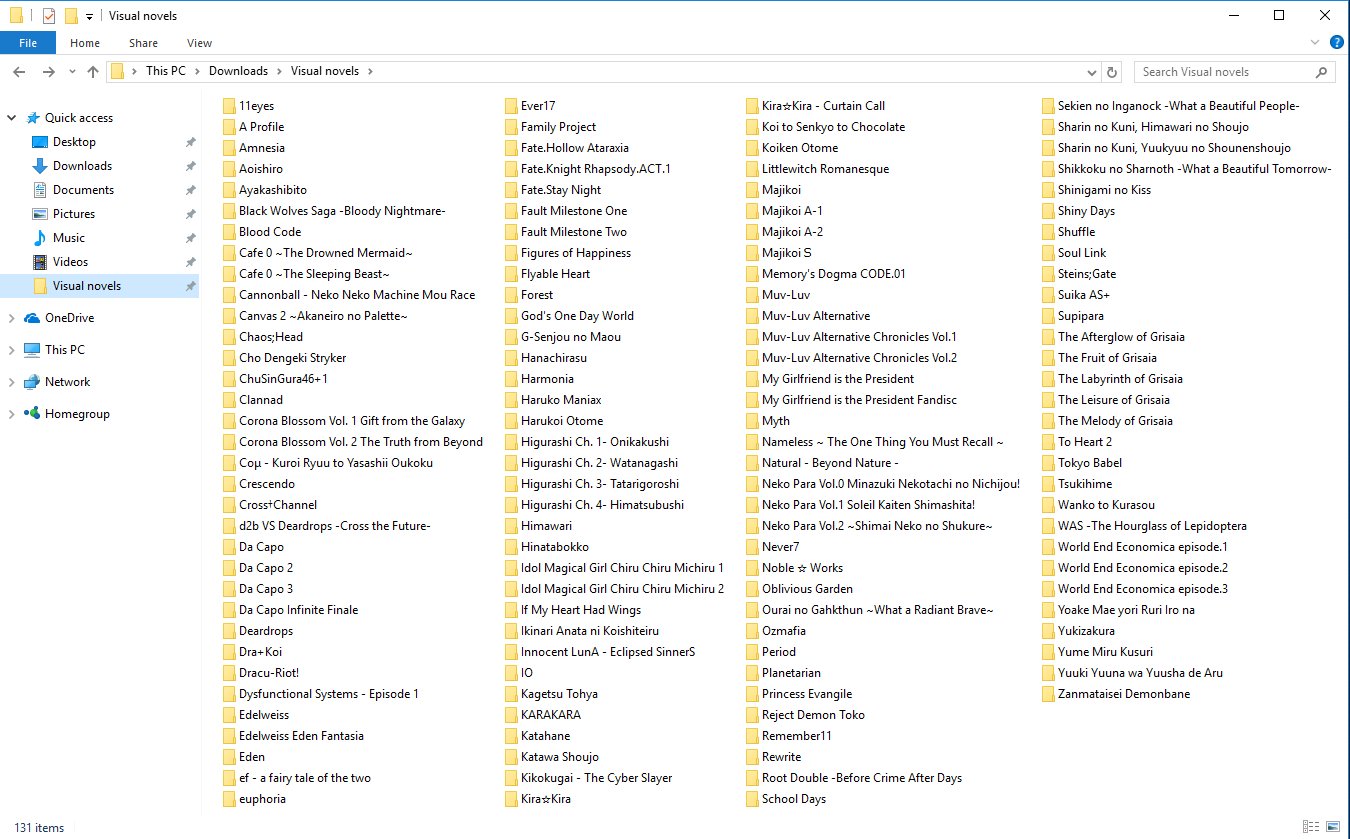
Task: Expand the Network tree node
Action: (12, 382)
